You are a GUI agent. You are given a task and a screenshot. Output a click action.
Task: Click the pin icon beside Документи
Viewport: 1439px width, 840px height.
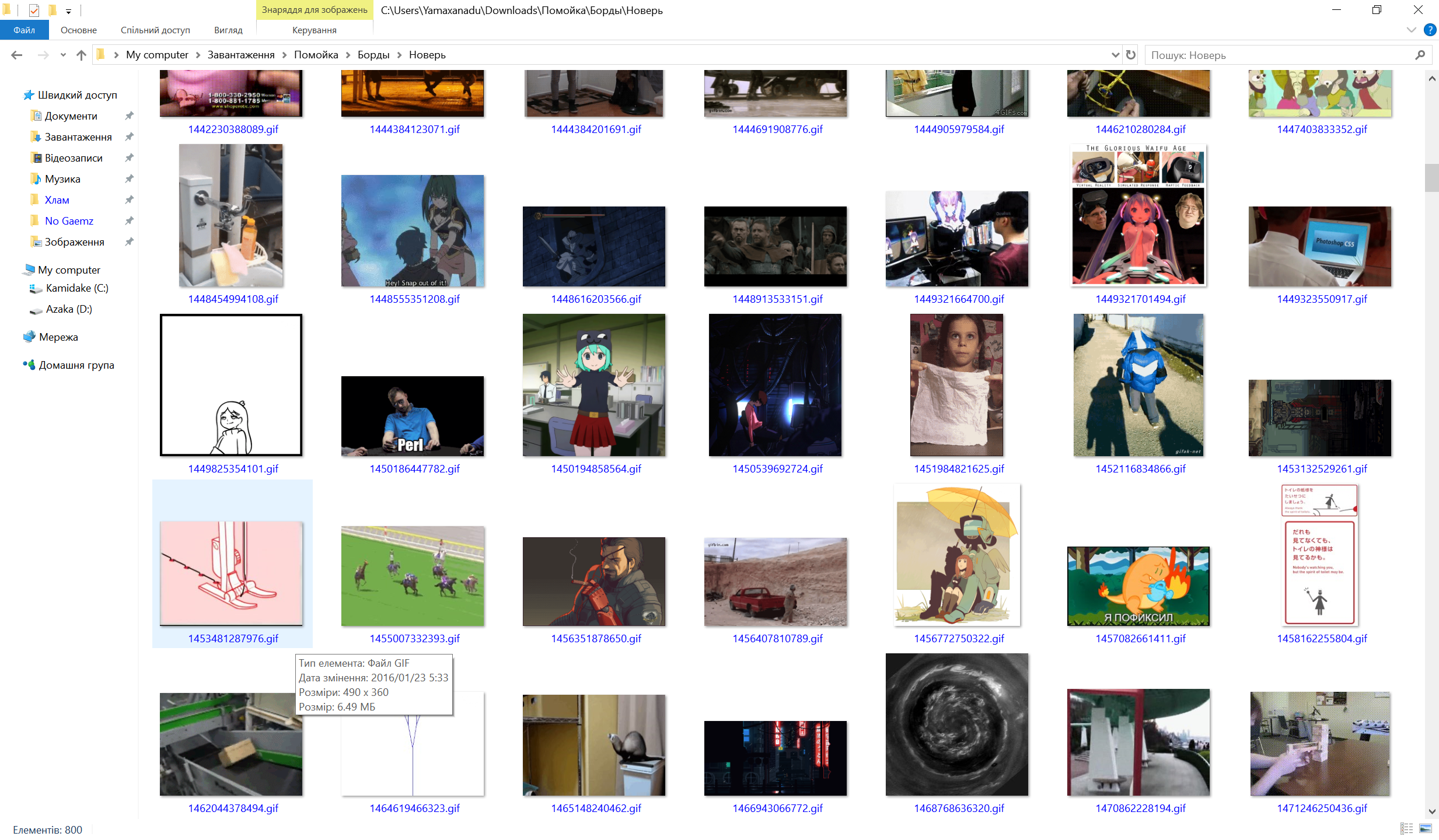pyautogui.click(x=129, y=116)
